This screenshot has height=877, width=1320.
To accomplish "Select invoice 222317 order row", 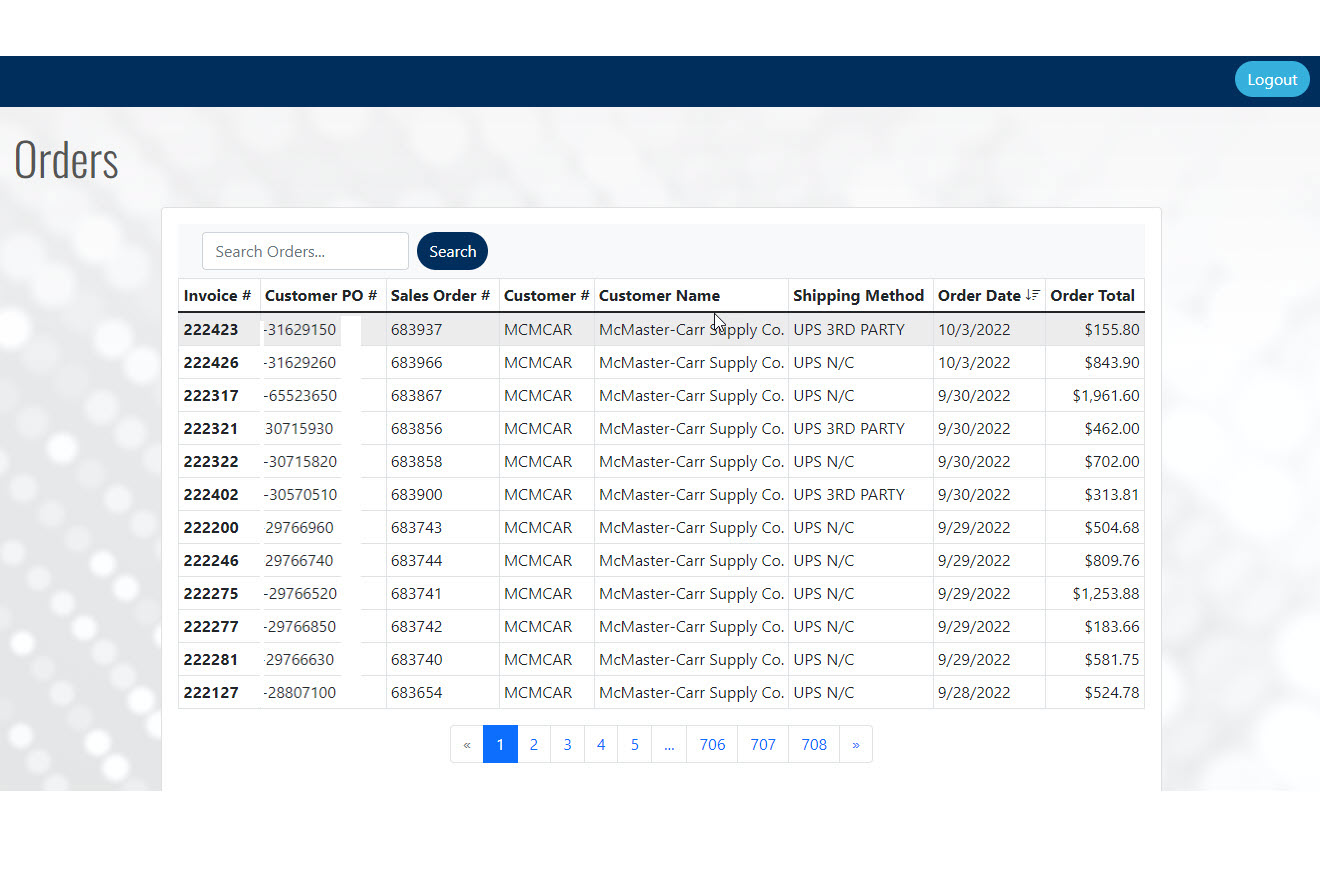I will click(x=211, y=395).
